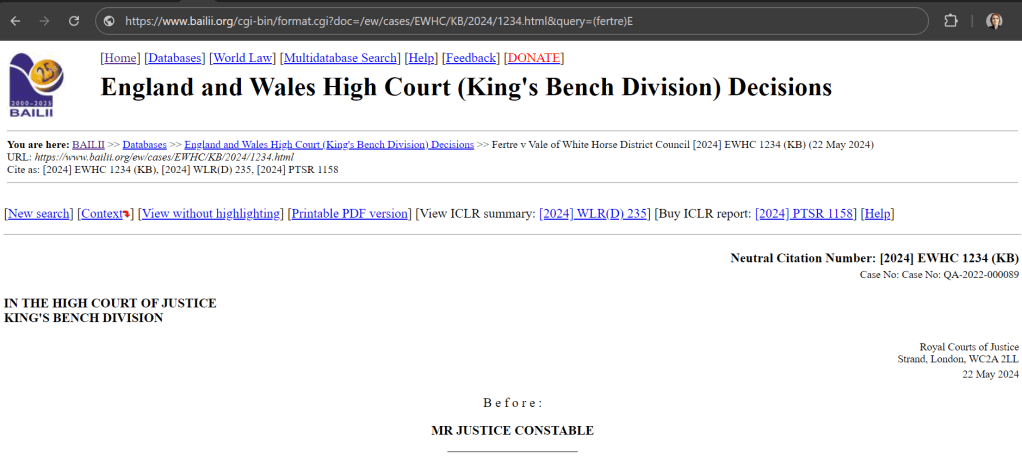
Task: Open the Feedback link
Action: tap(471, 58)
